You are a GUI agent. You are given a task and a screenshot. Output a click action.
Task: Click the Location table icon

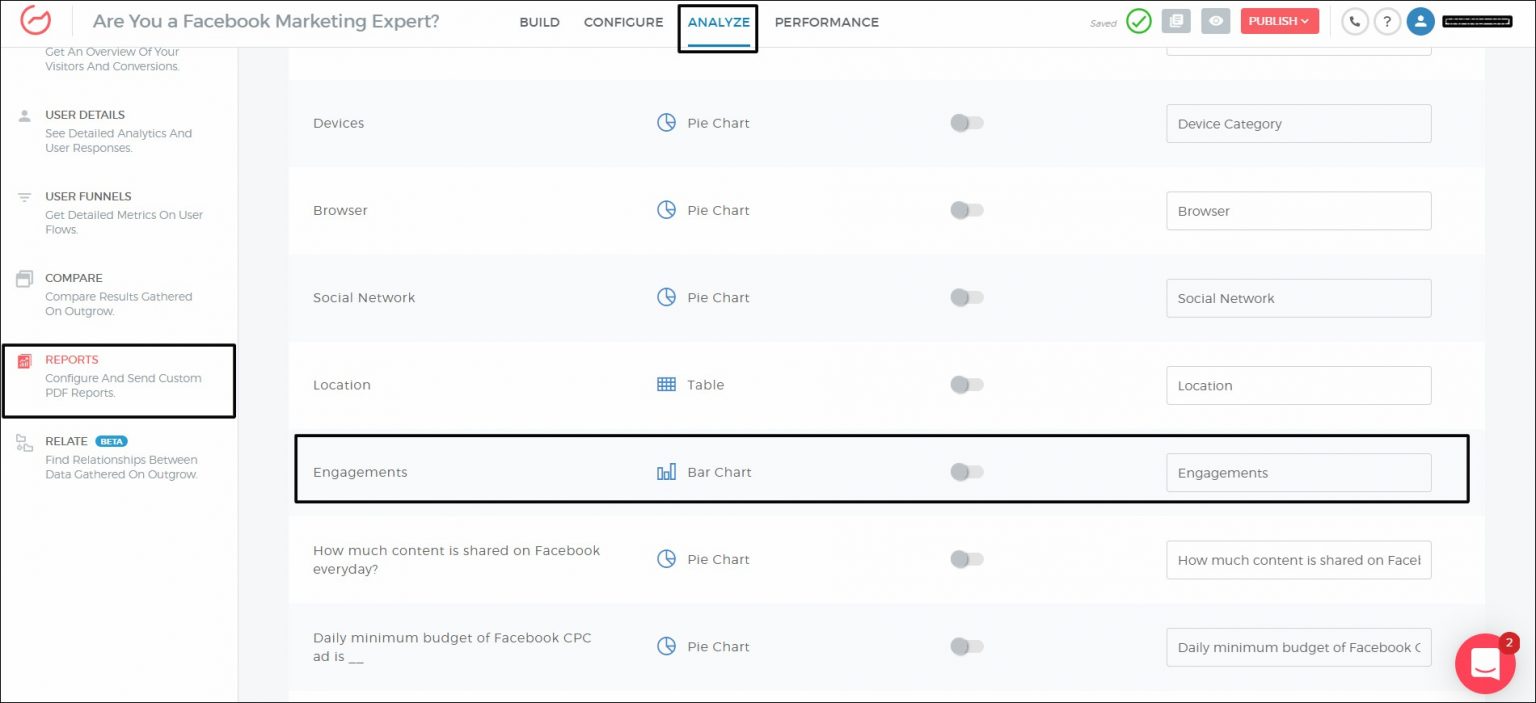point(666,385)
